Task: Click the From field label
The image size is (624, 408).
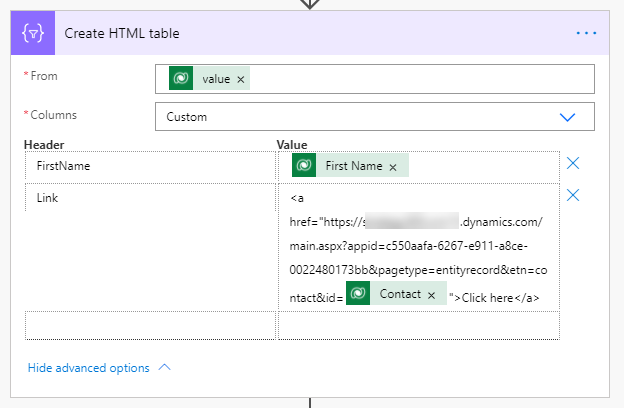Action: point(44,76)
